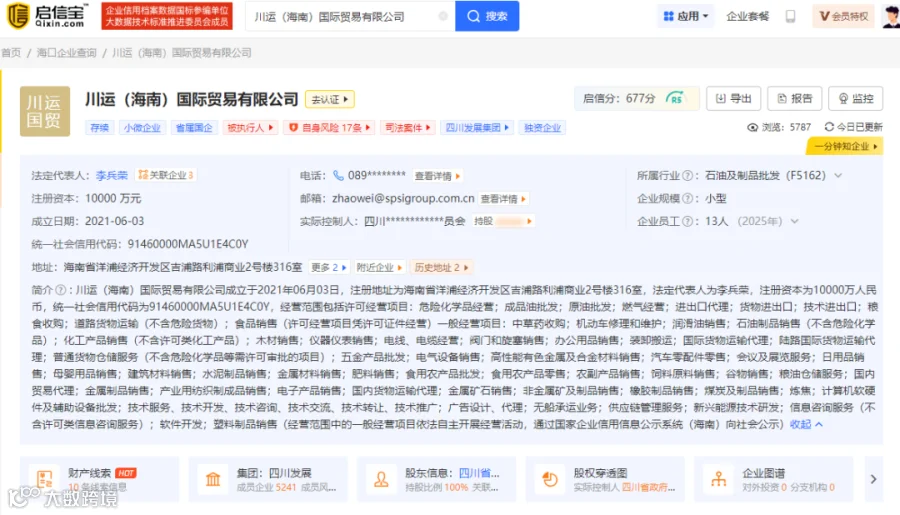Screen dimensions: 900x515
Task: Expand 自身风险 17条 risk tag
Action: (x=329, y=127)
